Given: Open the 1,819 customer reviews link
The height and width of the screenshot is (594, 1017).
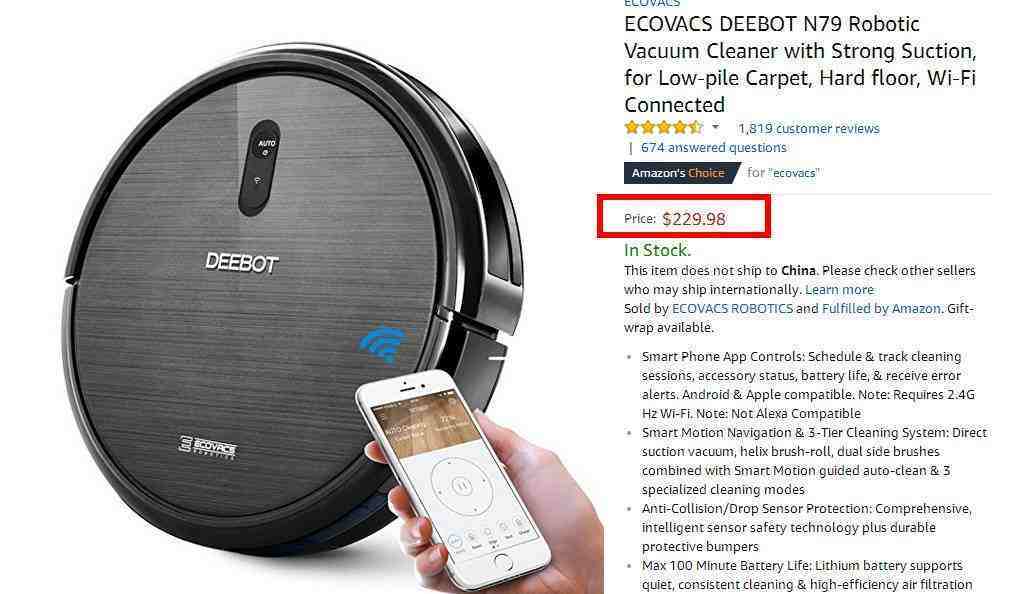Looking at the screenshot, I should [x=809, y=128].
